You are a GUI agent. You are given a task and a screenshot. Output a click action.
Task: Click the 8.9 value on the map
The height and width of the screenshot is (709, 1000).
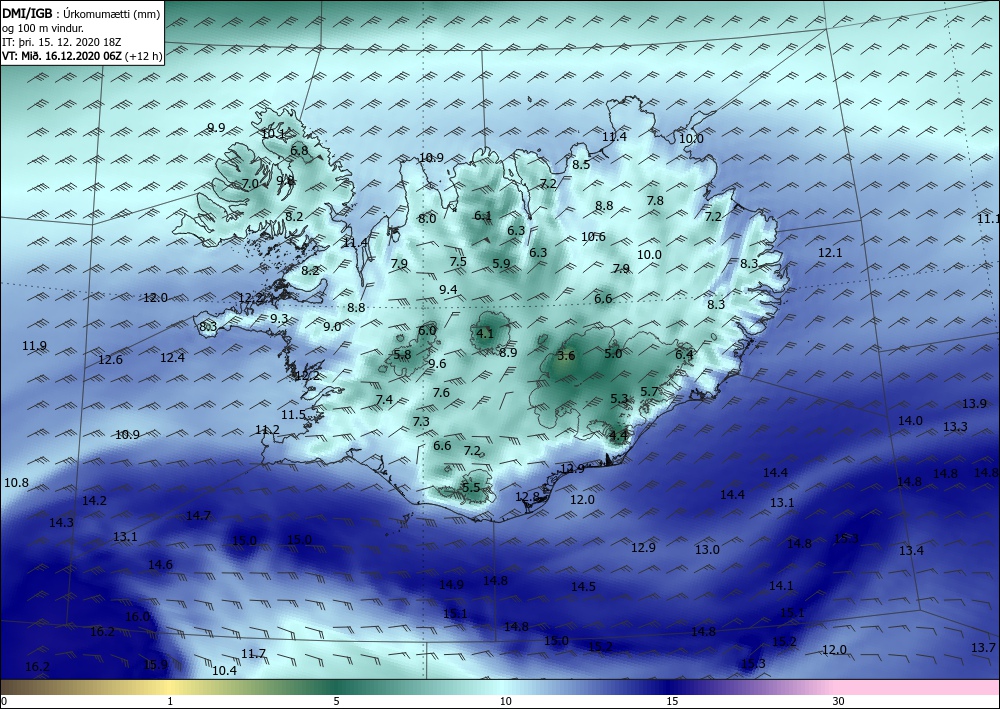pyautogui.click(x=508, y=352)
